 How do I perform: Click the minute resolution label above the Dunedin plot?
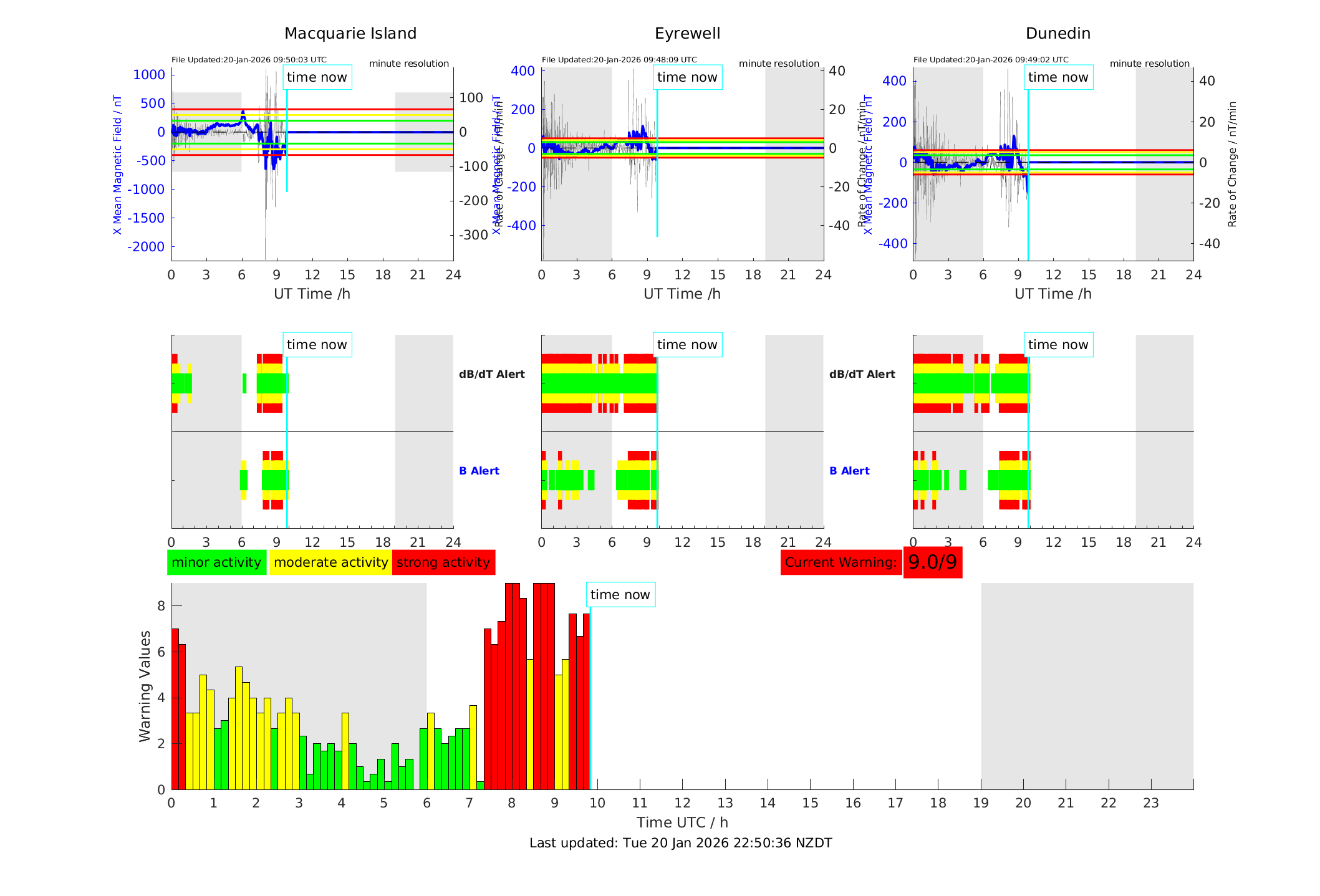coord(1149,64)
